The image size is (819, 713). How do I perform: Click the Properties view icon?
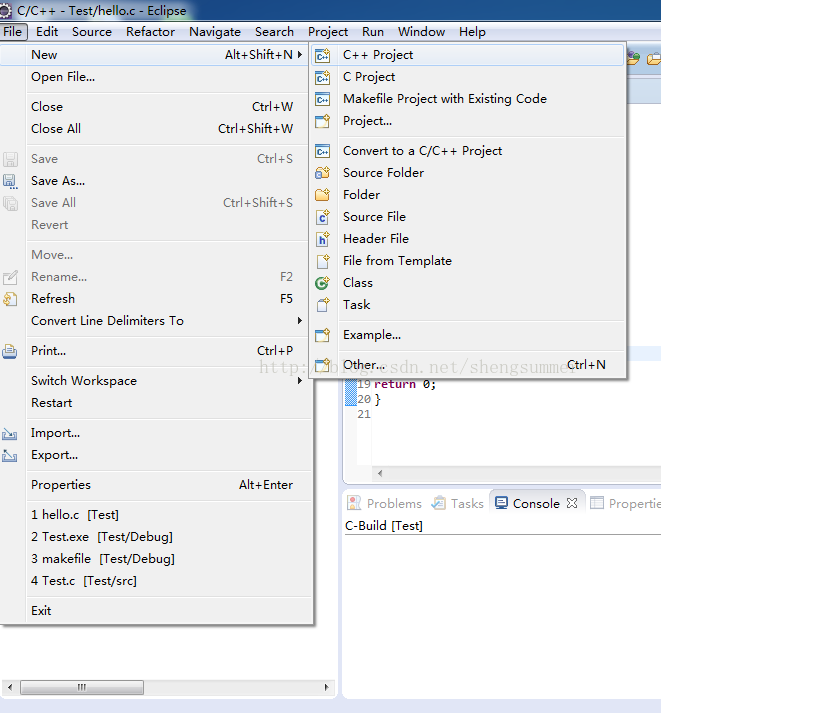[x=596, y=503]
